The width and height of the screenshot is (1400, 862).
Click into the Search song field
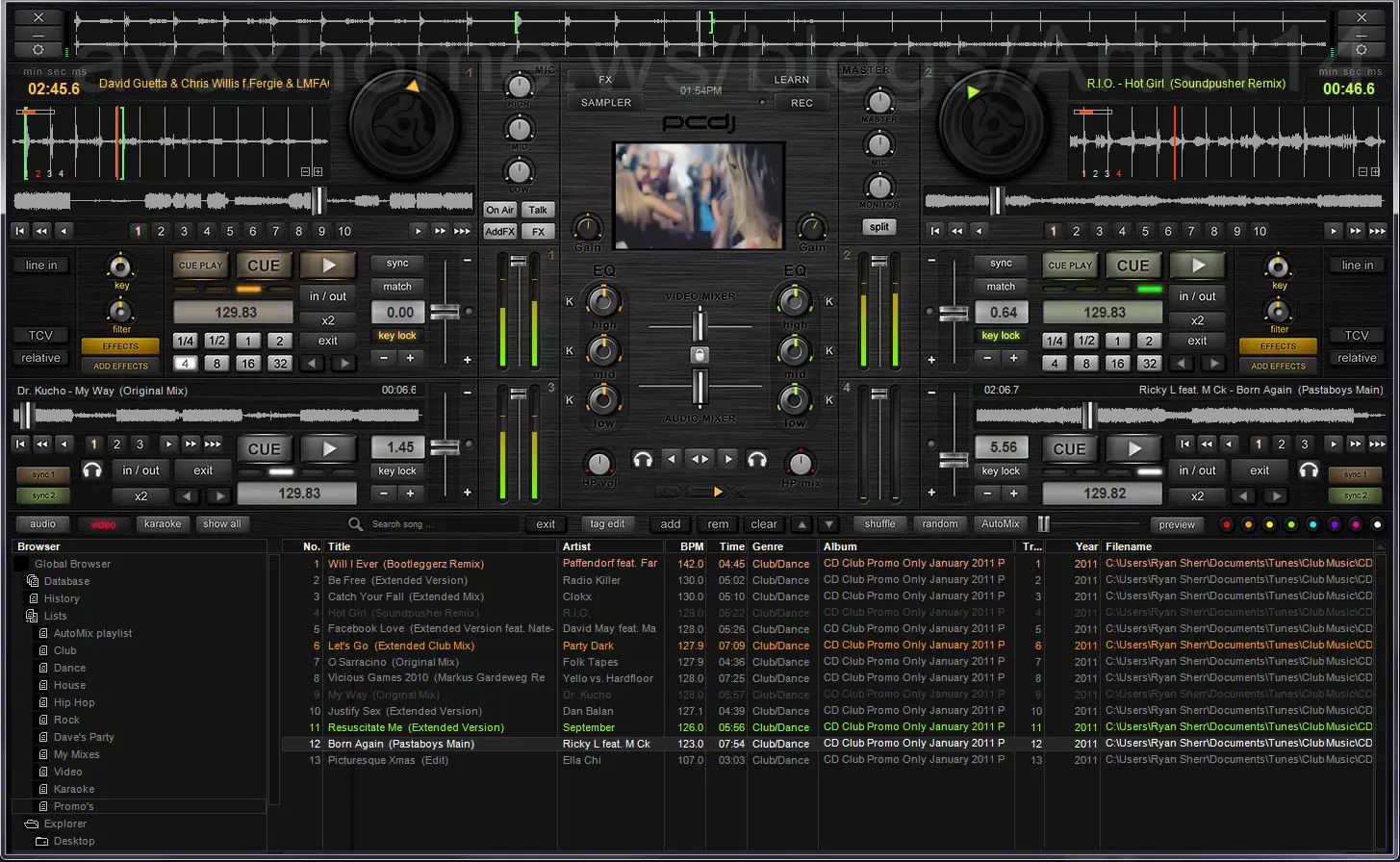pos(445,524)
